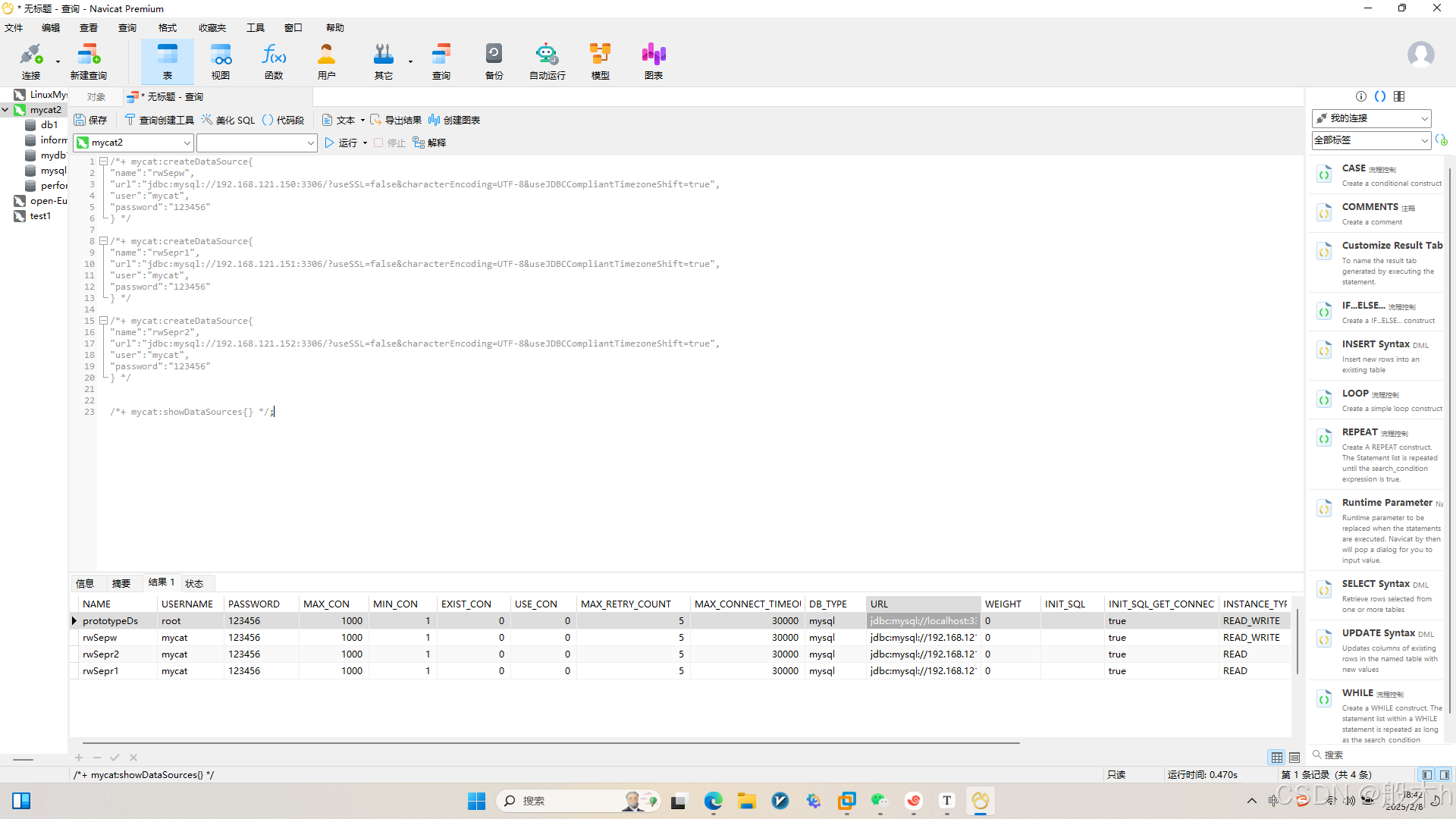The height and width of the screenshot is (819, 1456).
Task: Switch to grid view in status bar
Action: (1277, 757)
